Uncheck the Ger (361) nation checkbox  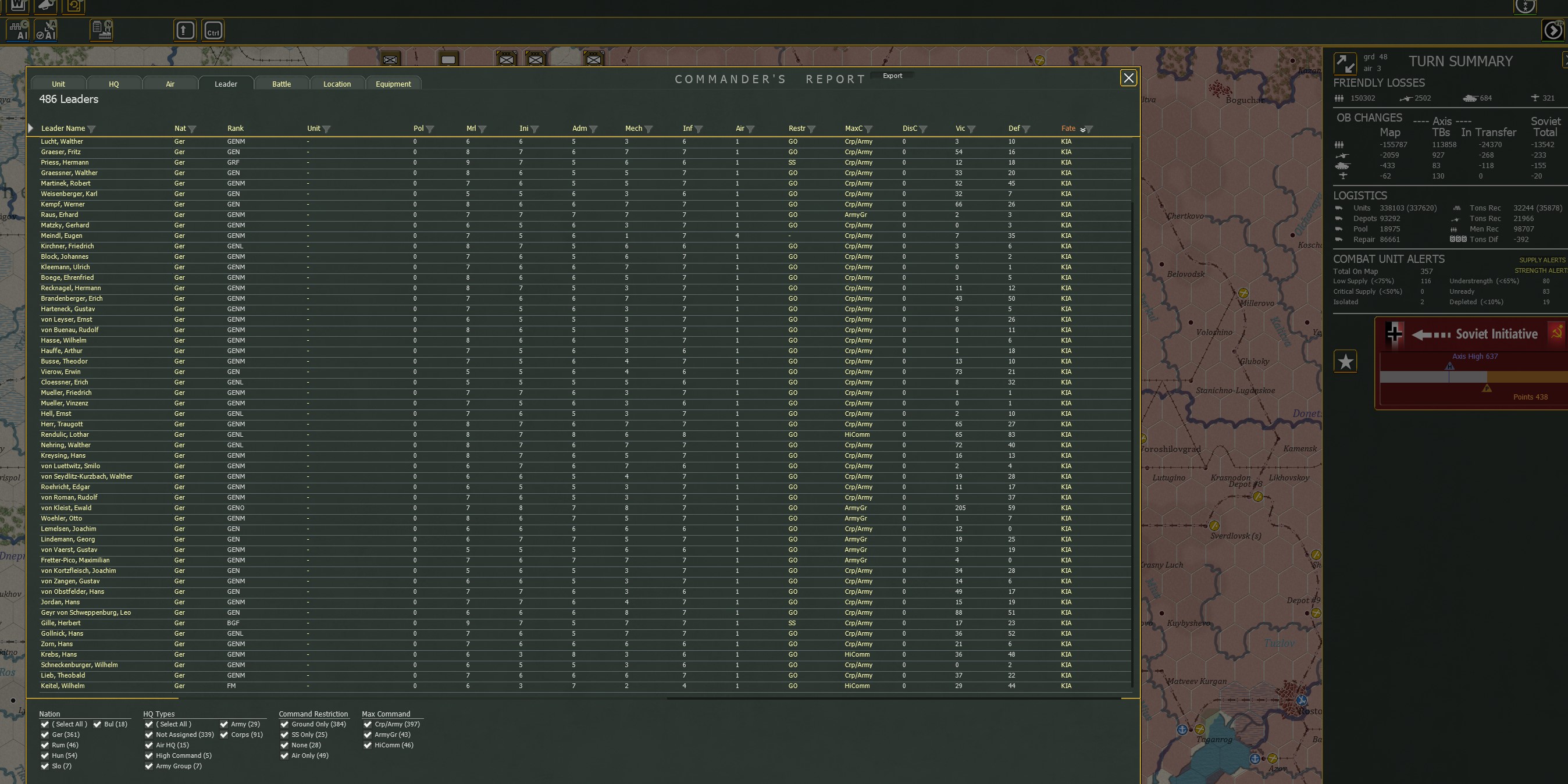45,735
